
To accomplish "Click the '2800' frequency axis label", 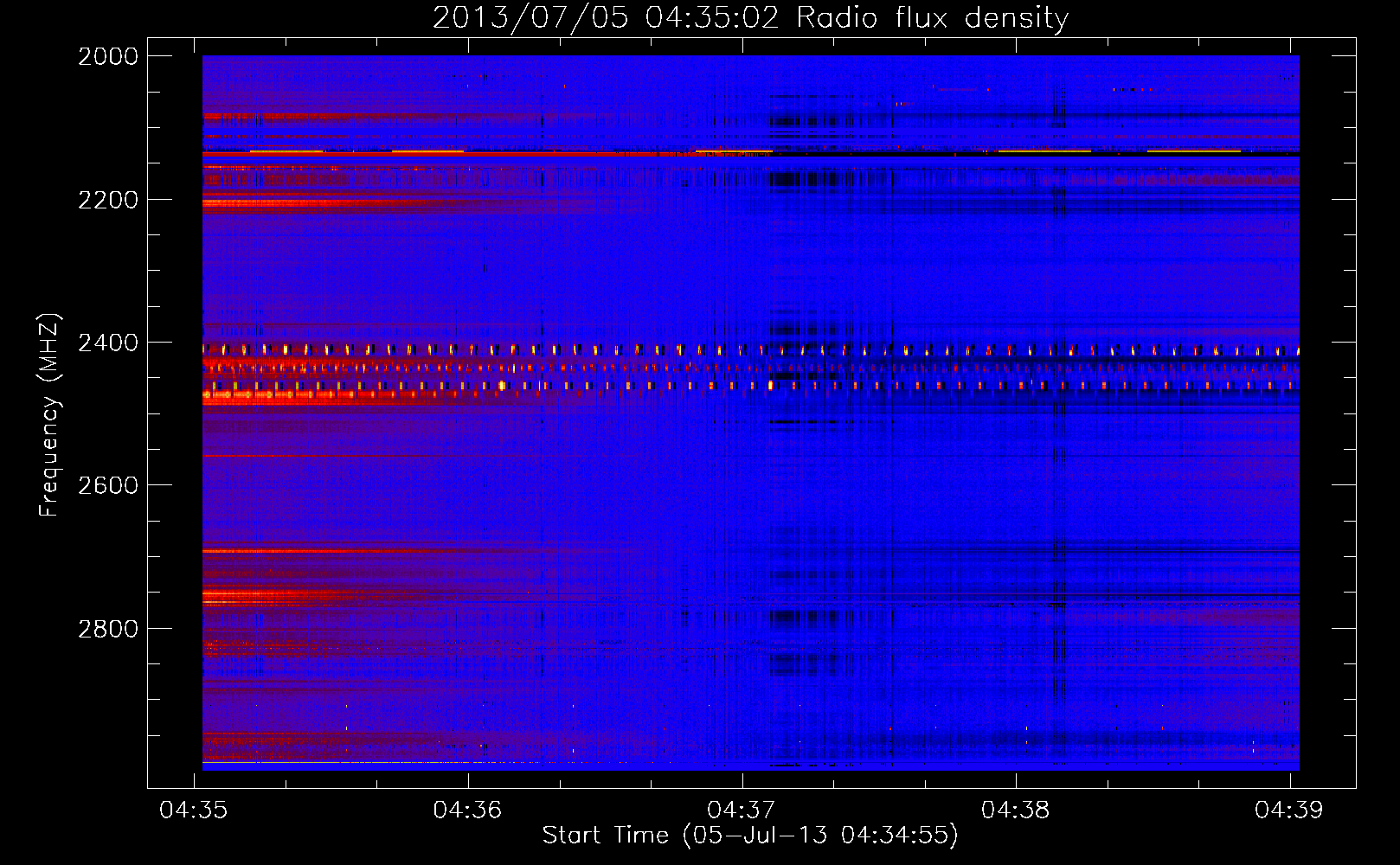I will (108, 629).
